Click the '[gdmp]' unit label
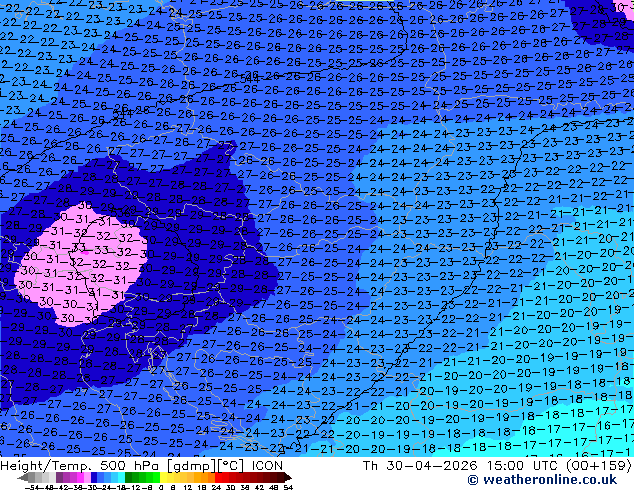Viewport: 634px width, 490px height. (x=191, y=466)
